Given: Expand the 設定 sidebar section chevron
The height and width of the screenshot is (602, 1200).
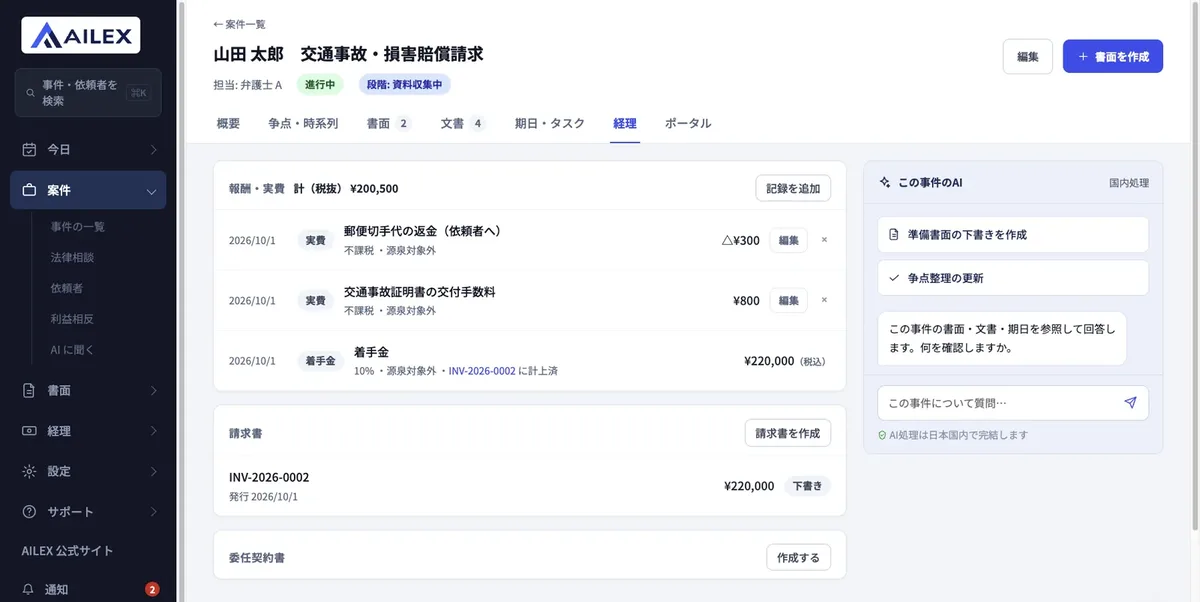Looking at the screenshot, I should point(153,471).
